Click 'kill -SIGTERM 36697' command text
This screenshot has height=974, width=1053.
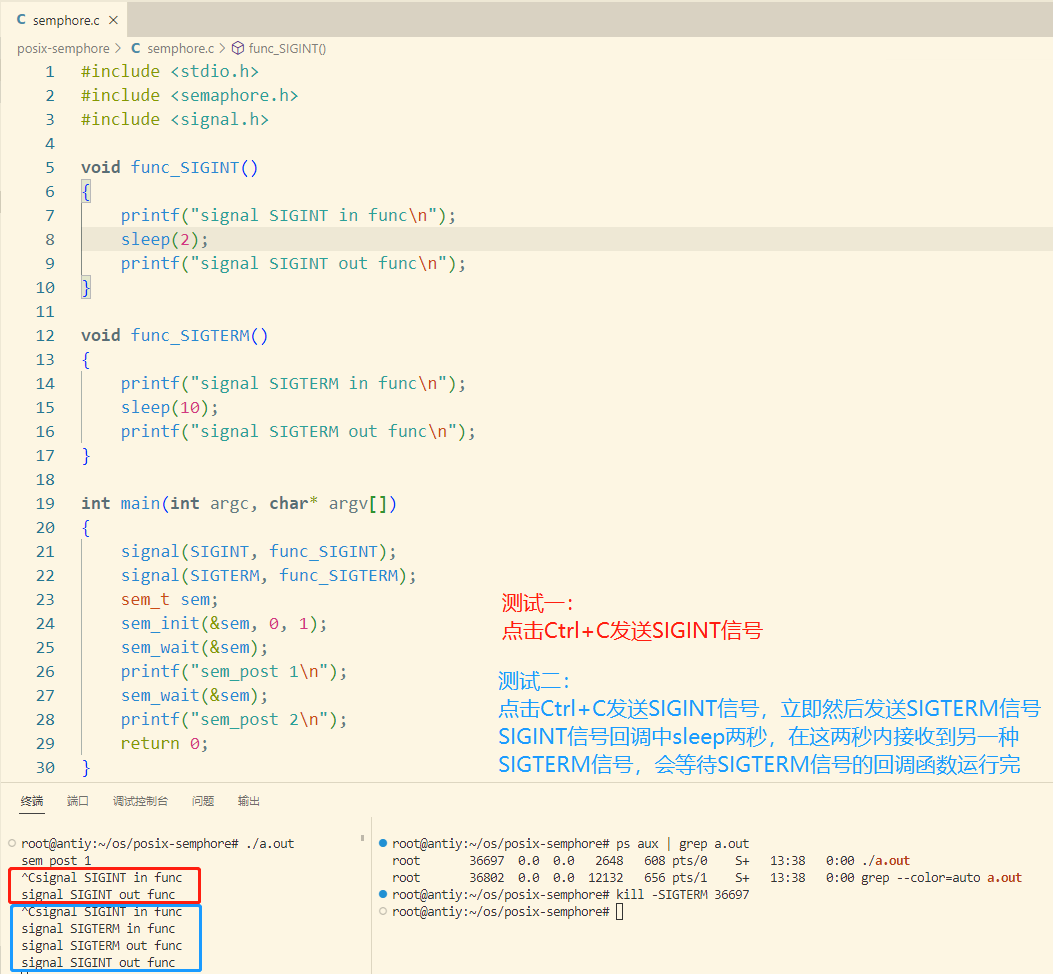(682, 895)
